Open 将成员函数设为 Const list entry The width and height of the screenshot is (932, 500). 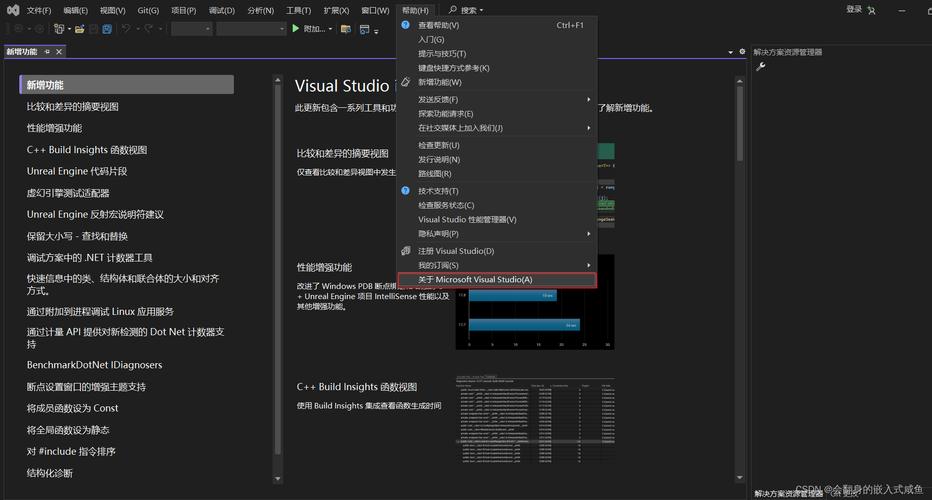(72, 408)
